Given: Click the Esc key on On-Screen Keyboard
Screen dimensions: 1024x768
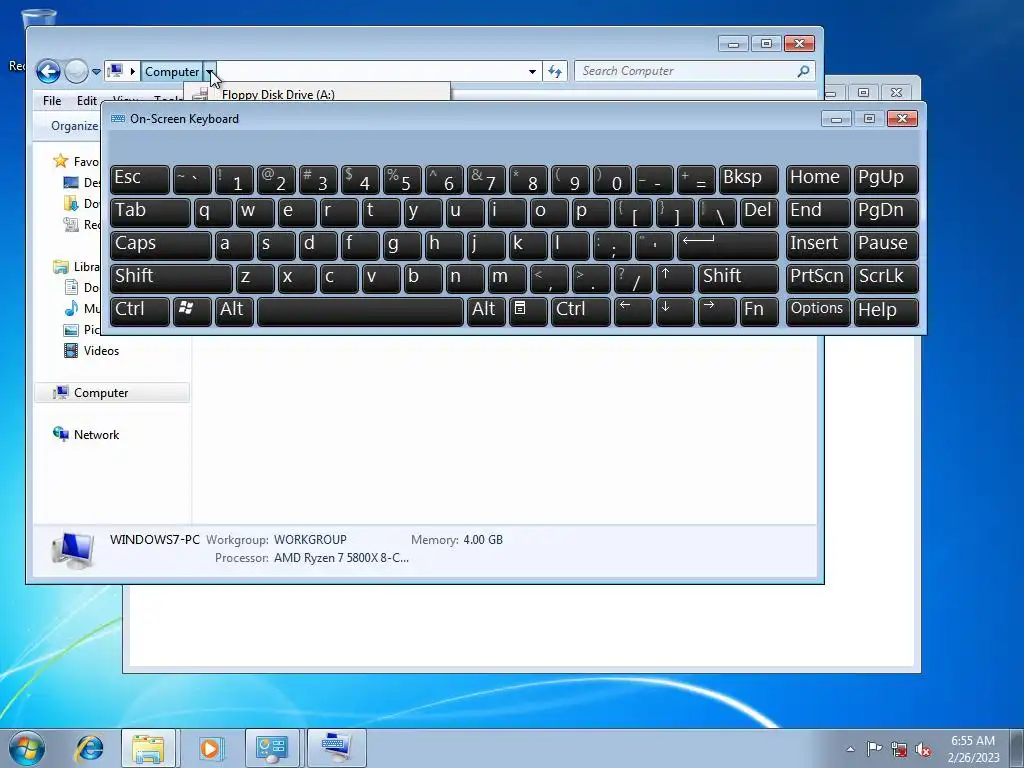Looking at the screenshot, I should click(x=140, y=179).
